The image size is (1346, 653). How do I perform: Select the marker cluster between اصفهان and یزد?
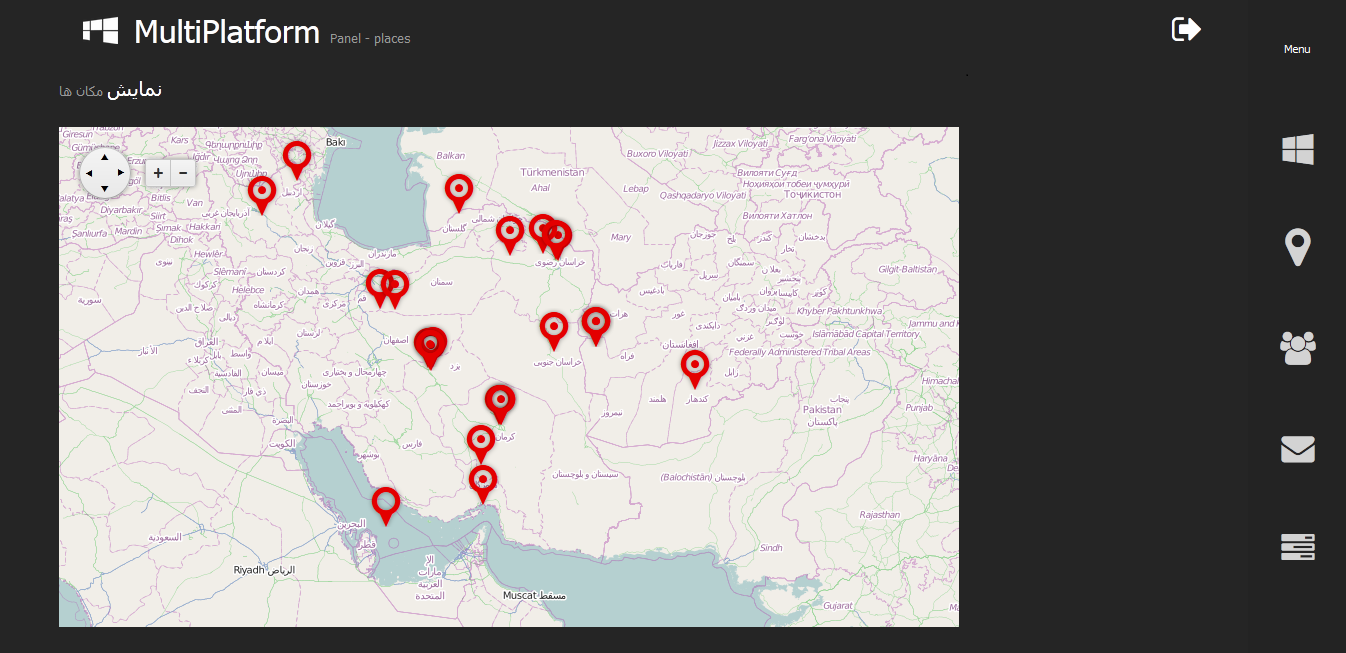coord(430,346)
